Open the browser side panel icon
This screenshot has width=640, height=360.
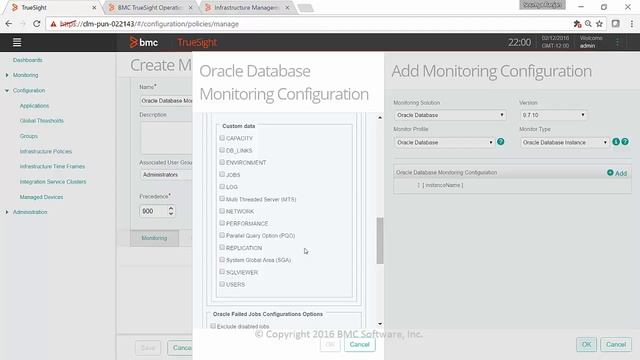pyautogui.click(x=616, y=24)
